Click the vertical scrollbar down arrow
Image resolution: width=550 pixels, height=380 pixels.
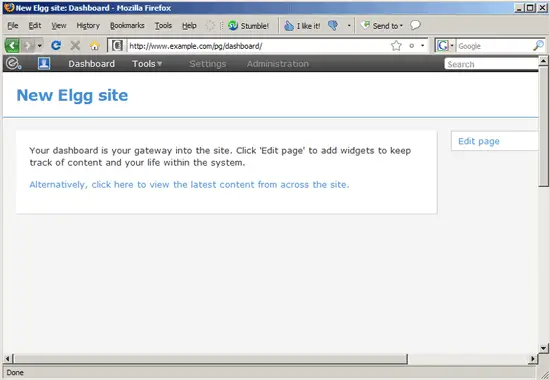543,348
